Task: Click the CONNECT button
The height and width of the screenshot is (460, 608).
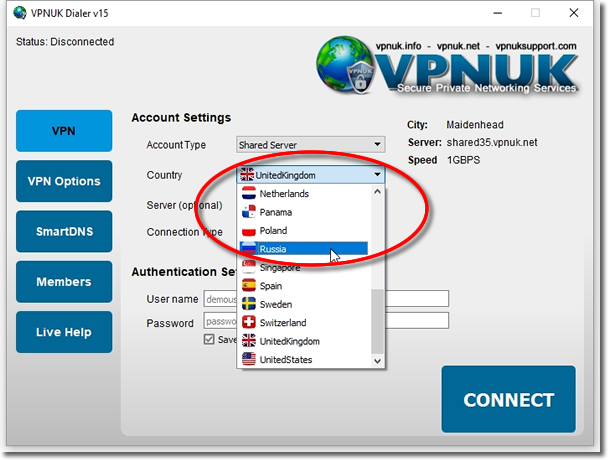Action: point(508,399)
